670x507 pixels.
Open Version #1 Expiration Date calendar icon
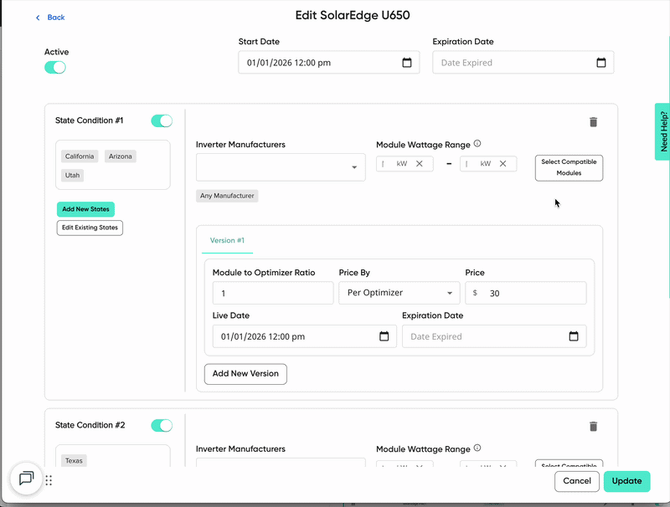[x=573, y=336]
